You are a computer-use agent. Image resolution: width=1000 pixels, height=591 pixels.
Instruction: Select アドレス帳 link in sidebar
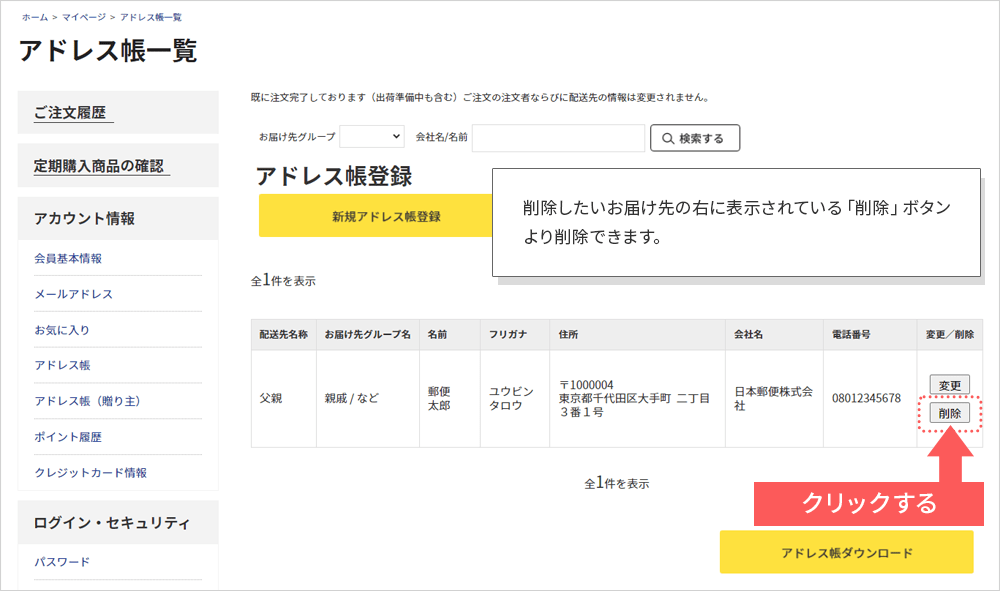(x=62, y=365)
